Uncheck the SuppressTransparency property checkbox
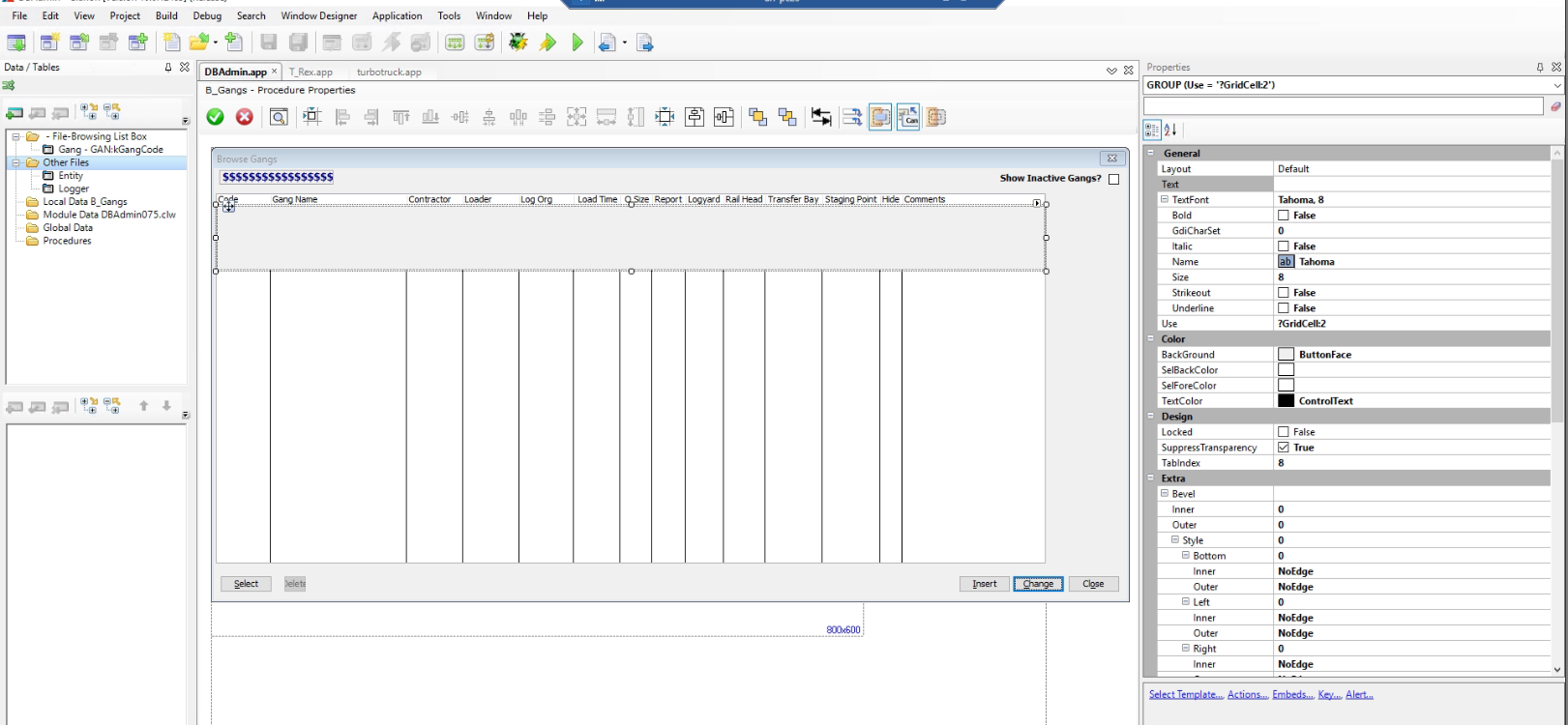1568x725 pixels. (1284, 448)
